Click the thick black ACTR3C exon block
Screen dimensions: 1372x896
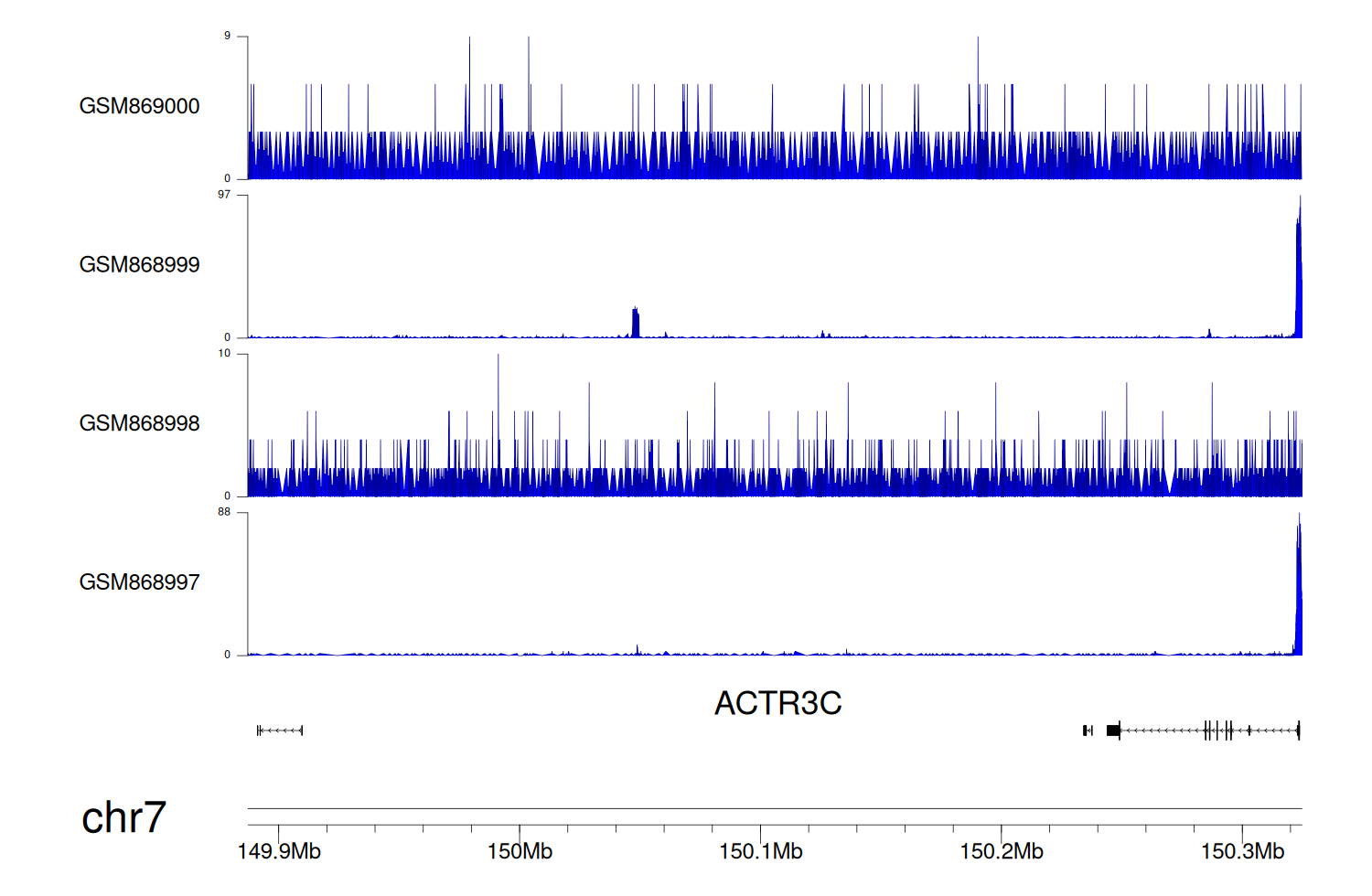click(x=1112, y=730)
